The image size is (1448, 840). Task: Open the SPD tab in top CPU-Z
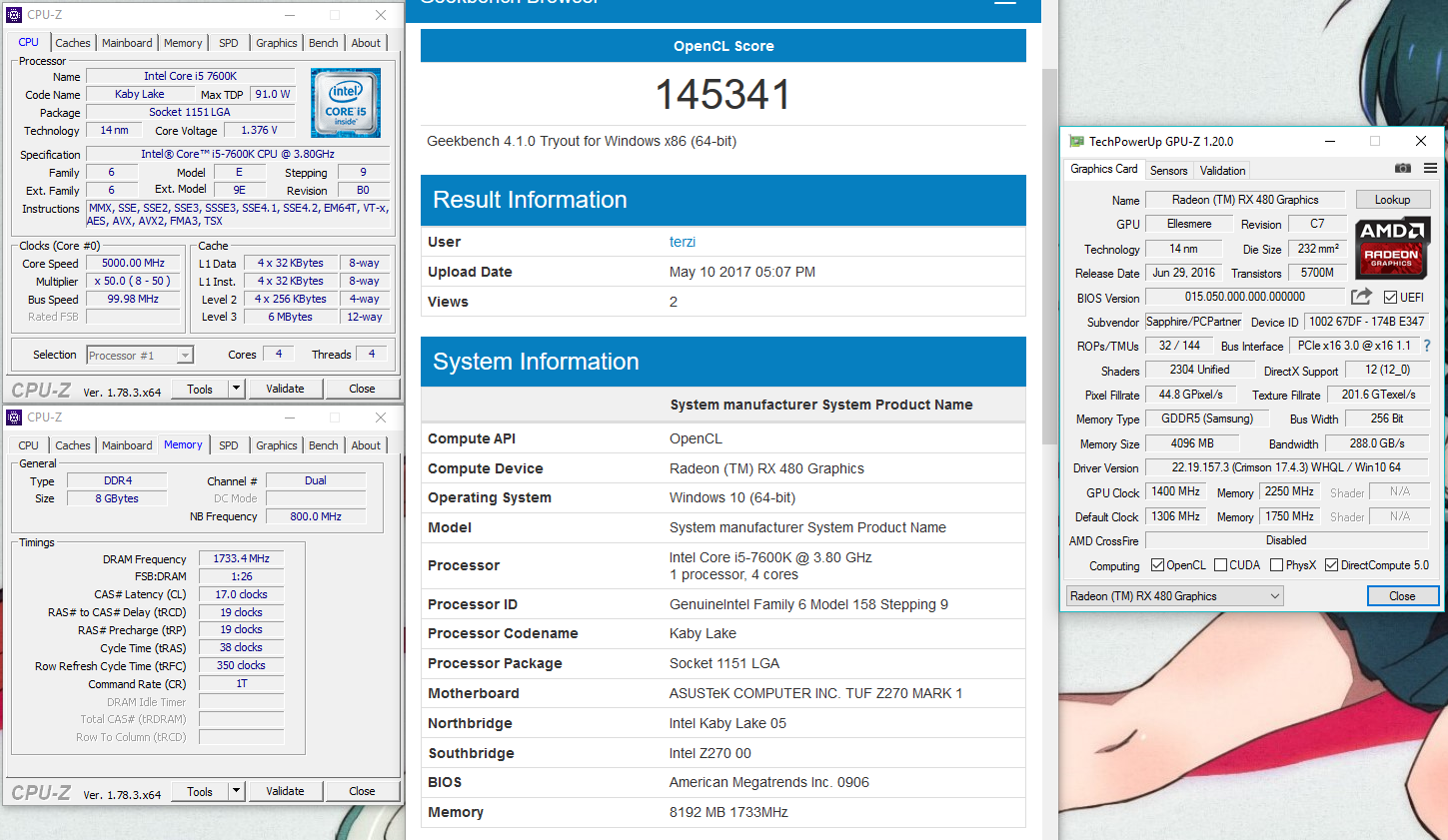[229, 43]
